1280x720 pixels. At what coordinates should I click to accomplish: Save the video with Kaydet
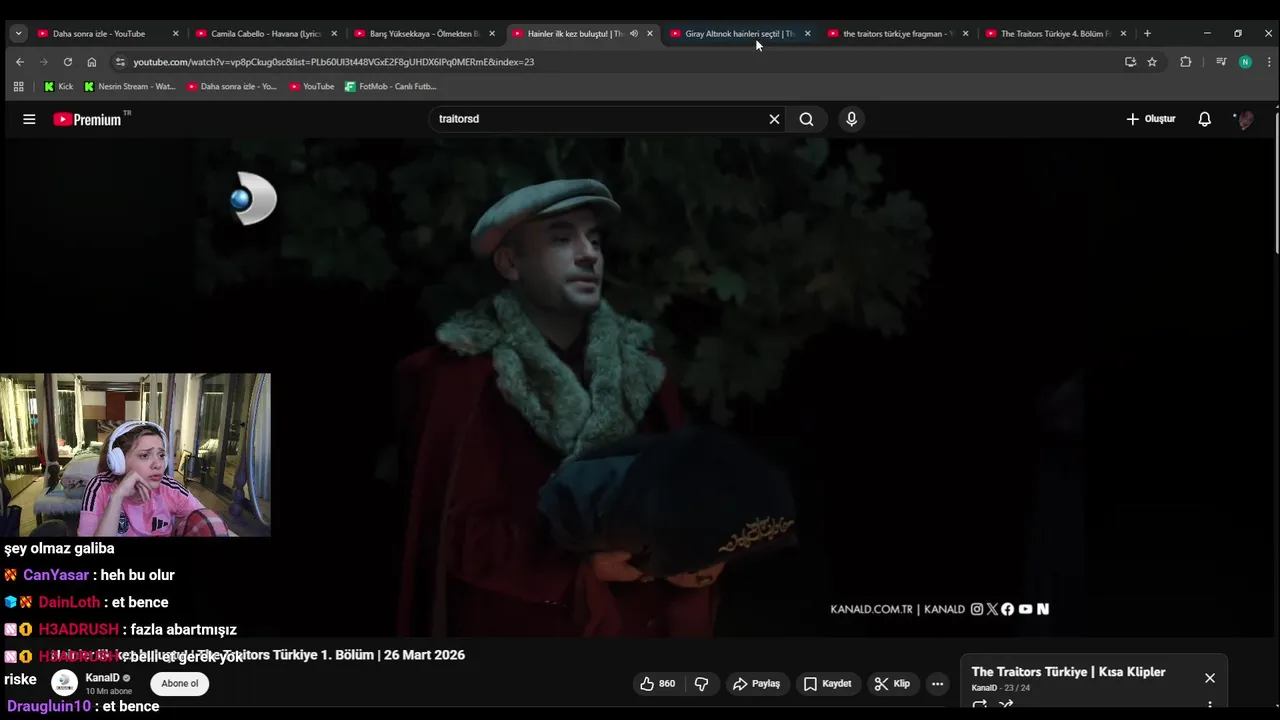pyautogui.click(x=827, y=684)
